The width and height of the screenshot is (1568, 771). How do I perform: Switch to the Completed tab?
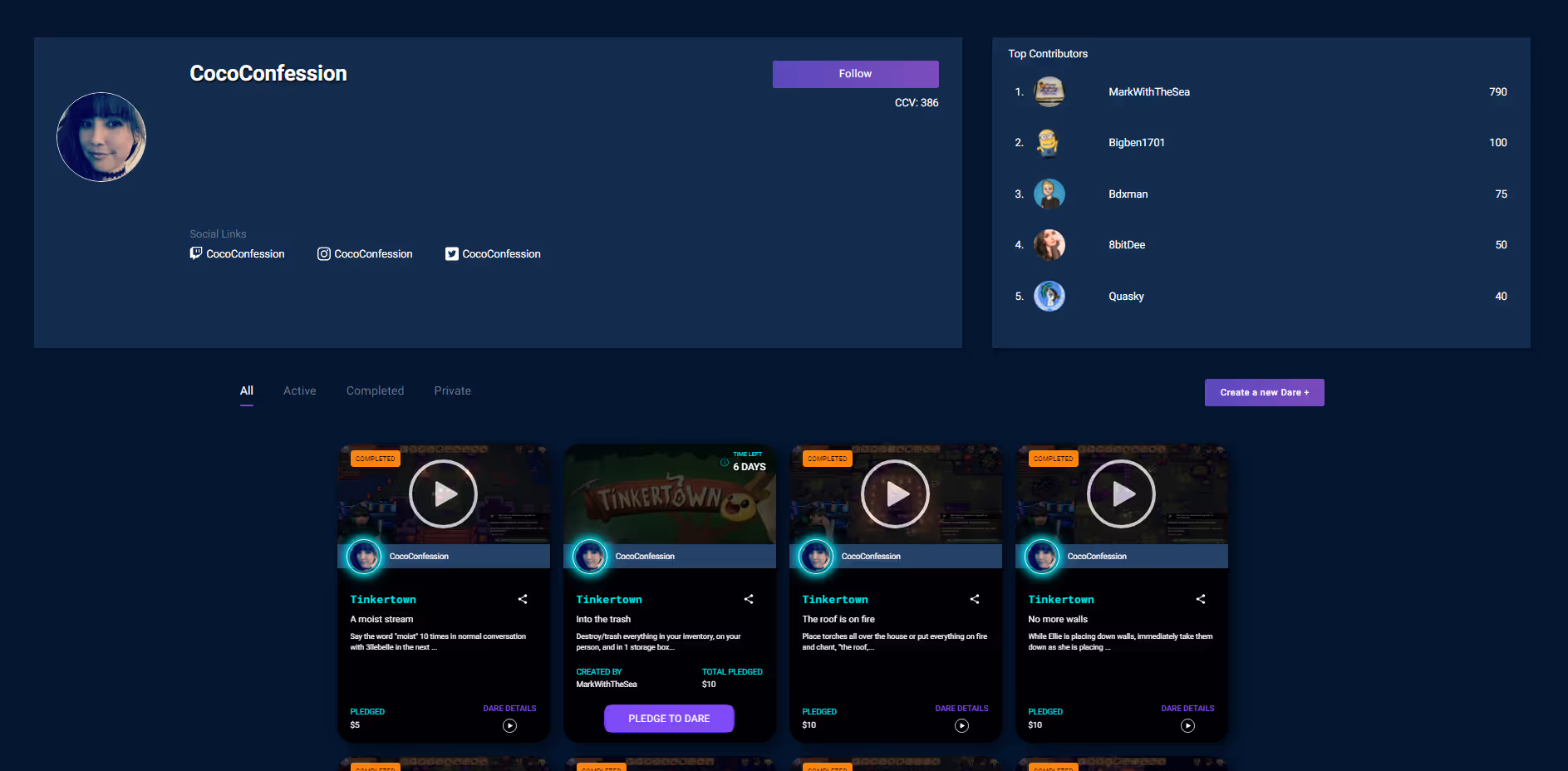click(375, 390)
